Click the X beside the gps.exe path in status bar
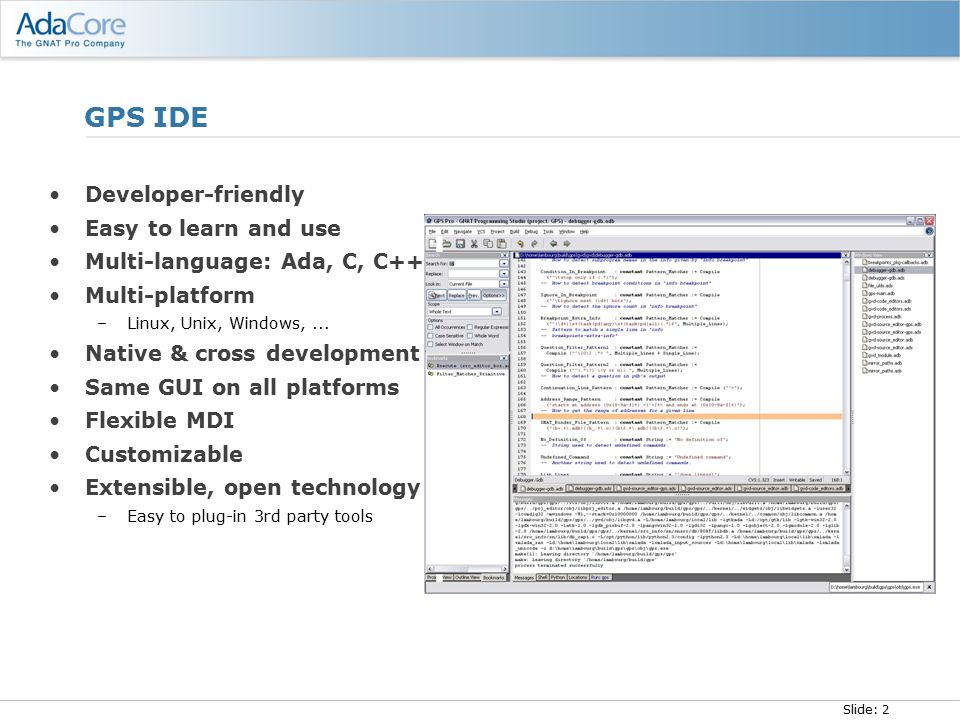Image resolution: width=960 pixels, height=720 pixels. 929,587
